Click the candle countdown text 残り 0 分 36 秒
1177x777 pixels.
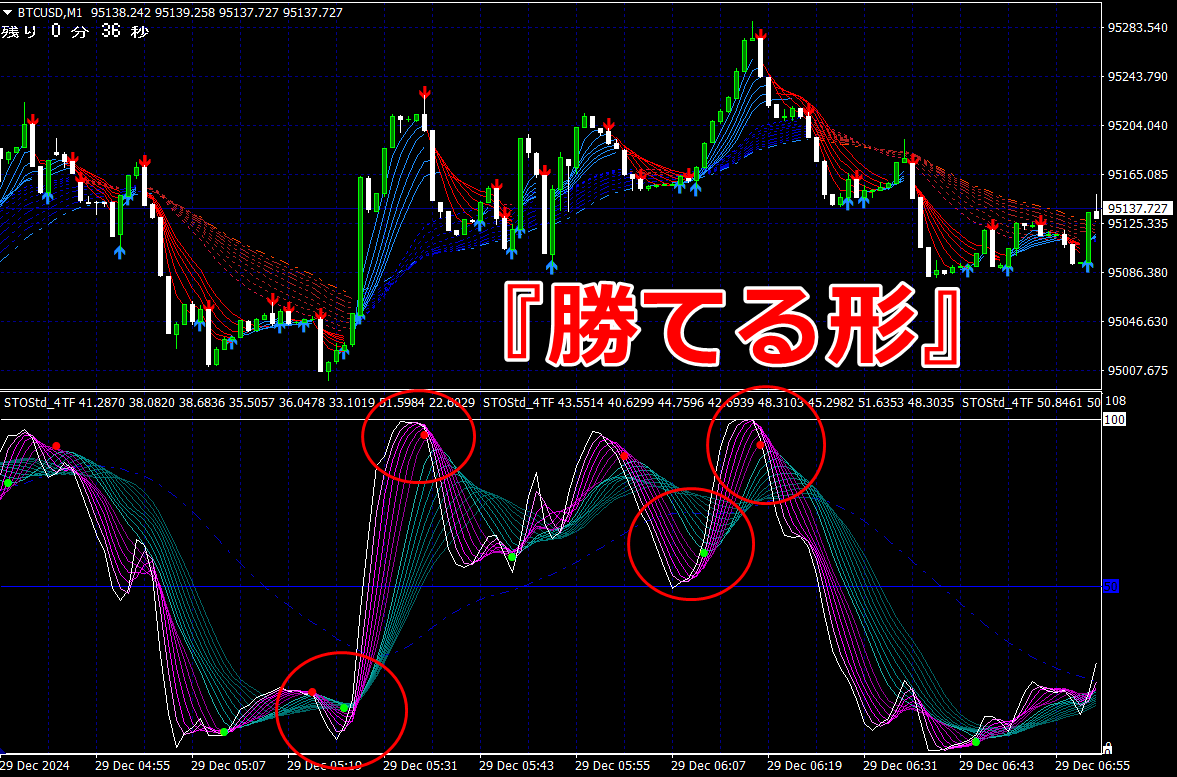pyautogui.click(x=75, y=32)
